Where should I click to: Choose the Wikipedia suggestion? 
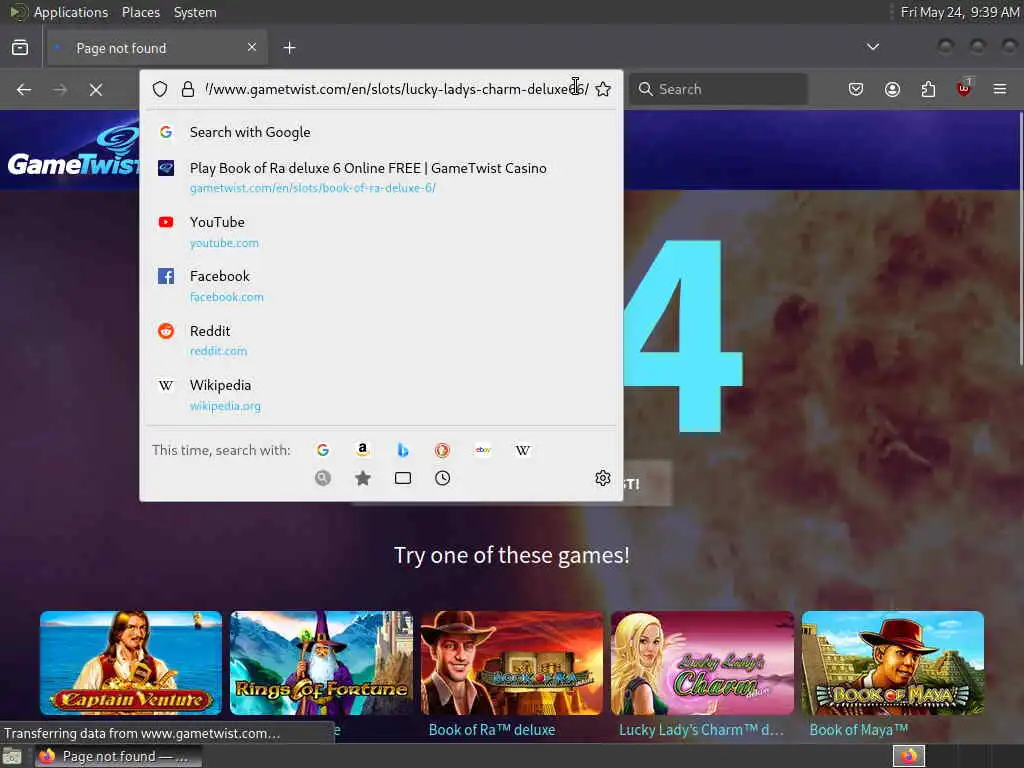(381, 394)
